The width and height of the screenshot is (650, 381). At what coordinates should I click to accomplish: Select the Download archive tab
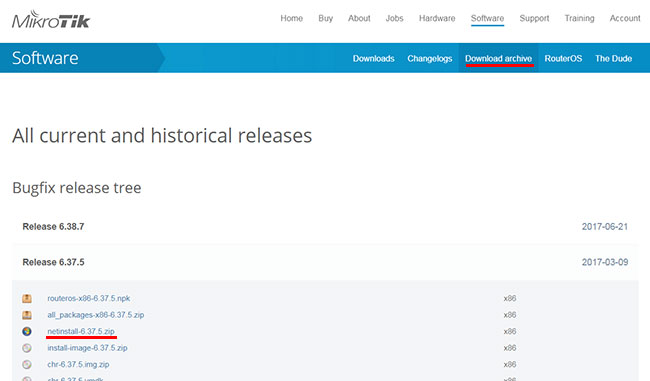coord(498,58)
